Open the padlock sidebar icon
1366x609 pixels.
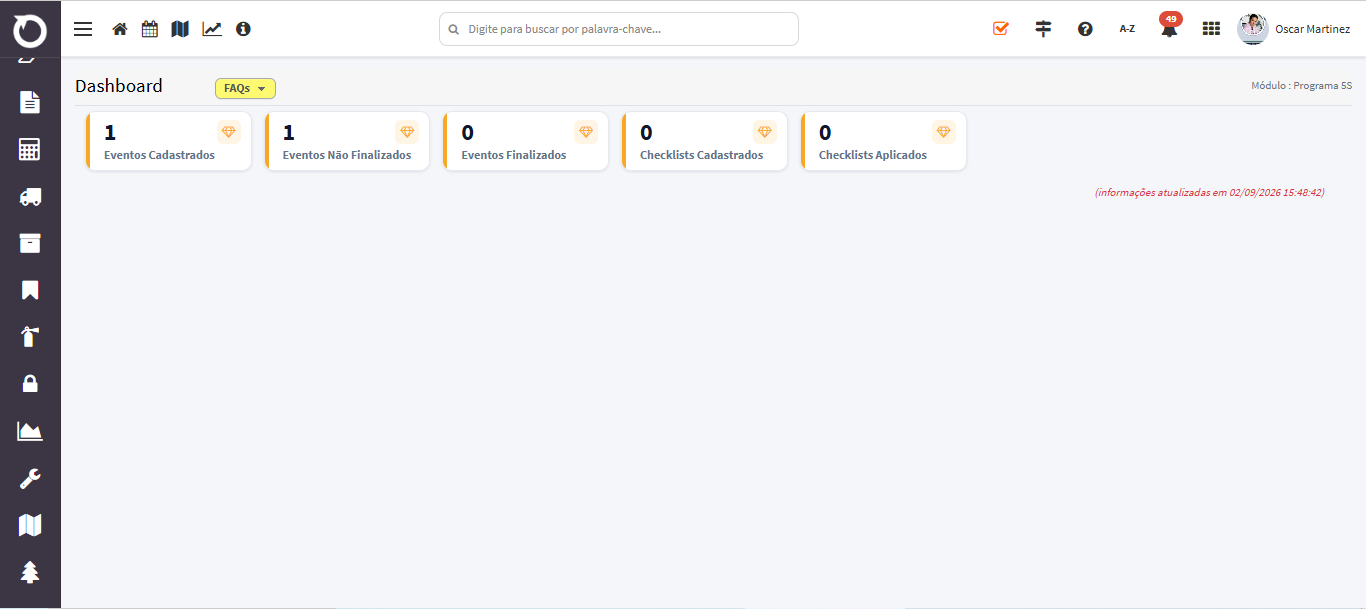[x=30, y=383]
